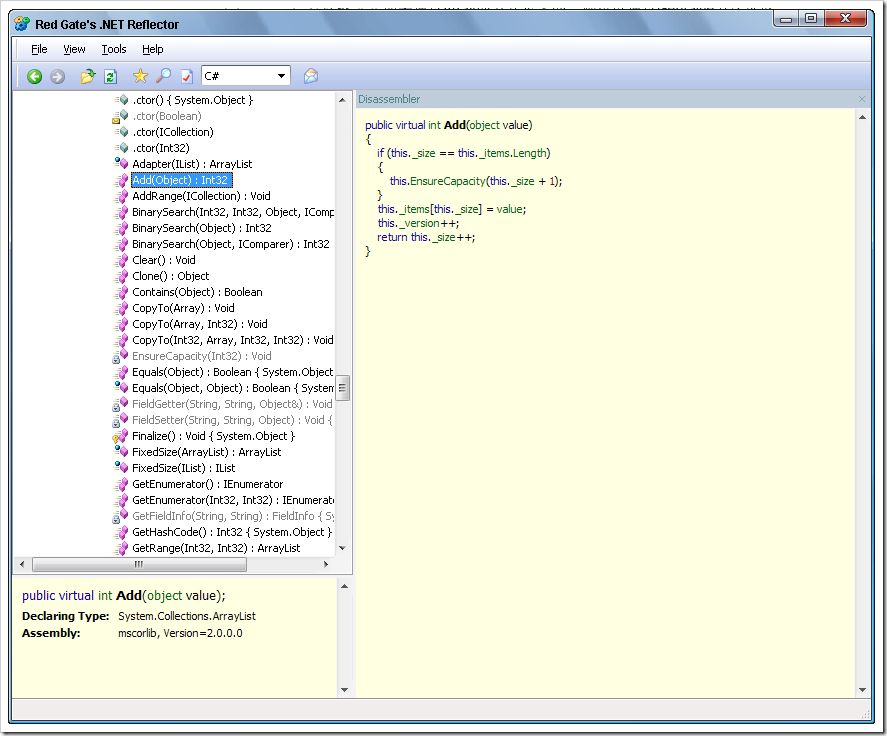Click the icon beside GetFieldInfo(String, String)
Image resolution: width=887 pixels, height=736 pixels.
click(x=120, y=517)
